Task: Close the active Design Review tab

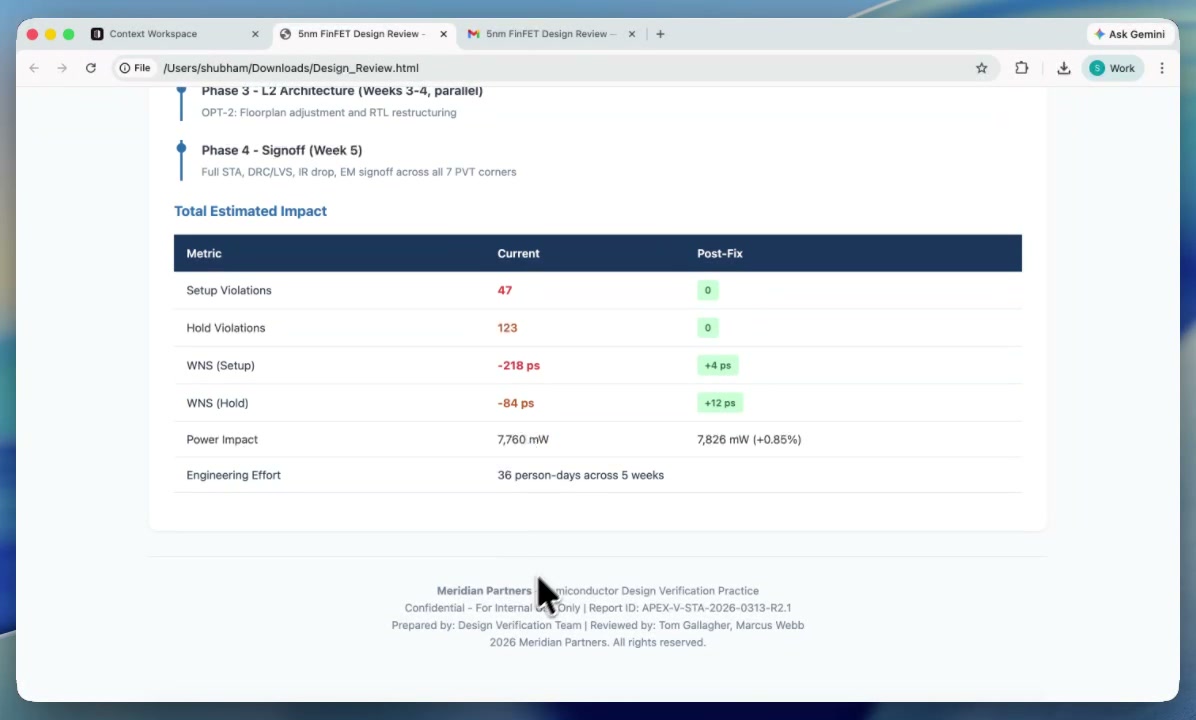Action: (x=444, y=34)
